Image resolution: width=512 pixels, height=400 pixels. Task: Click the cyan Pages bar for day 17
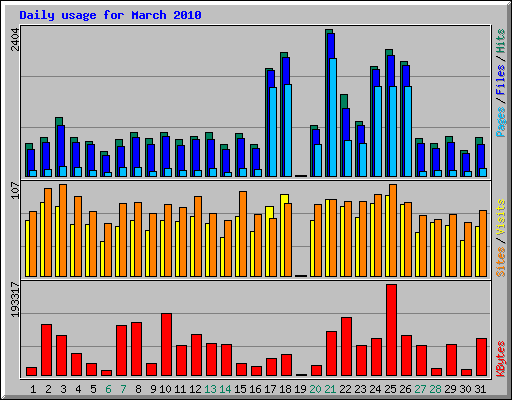coord(273,132)
